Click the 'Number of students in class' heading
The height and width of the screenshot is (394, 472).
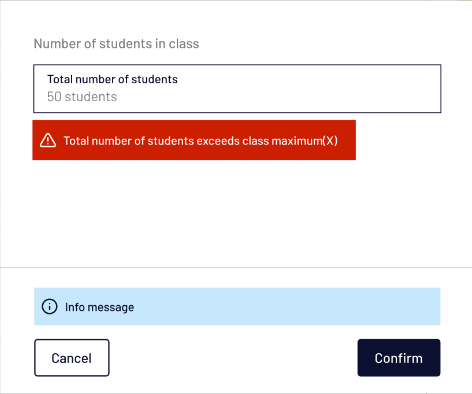pyautogui.click(x=116, y=44)
